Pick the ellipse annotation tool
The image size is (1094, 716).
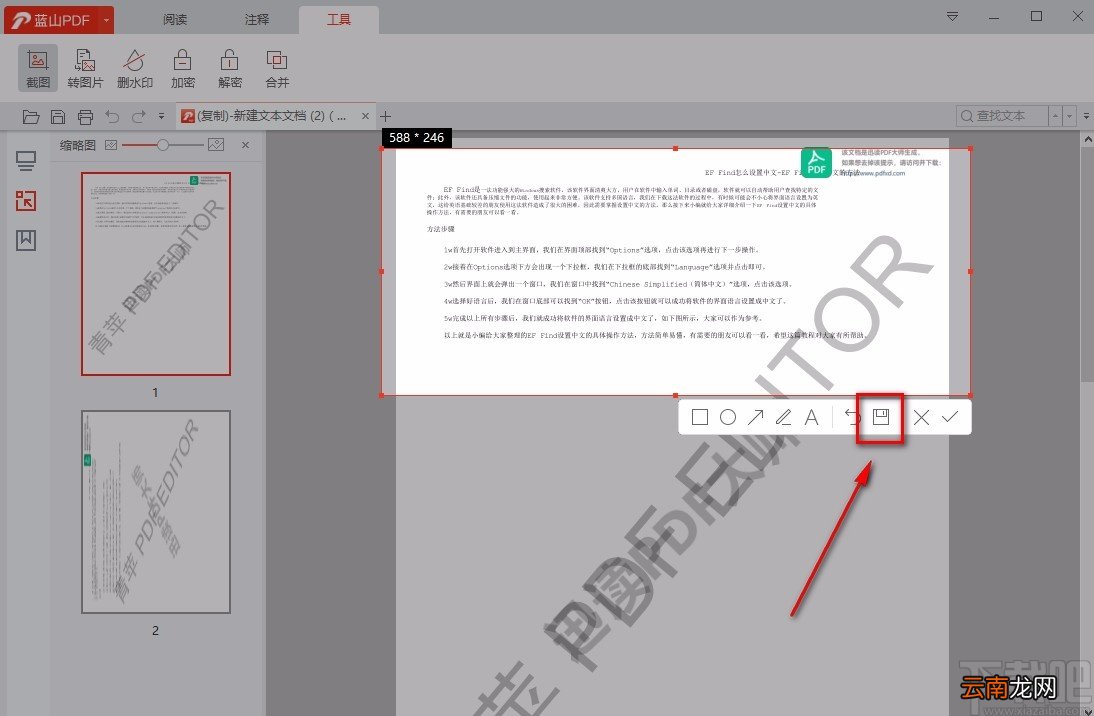(728, 417)
